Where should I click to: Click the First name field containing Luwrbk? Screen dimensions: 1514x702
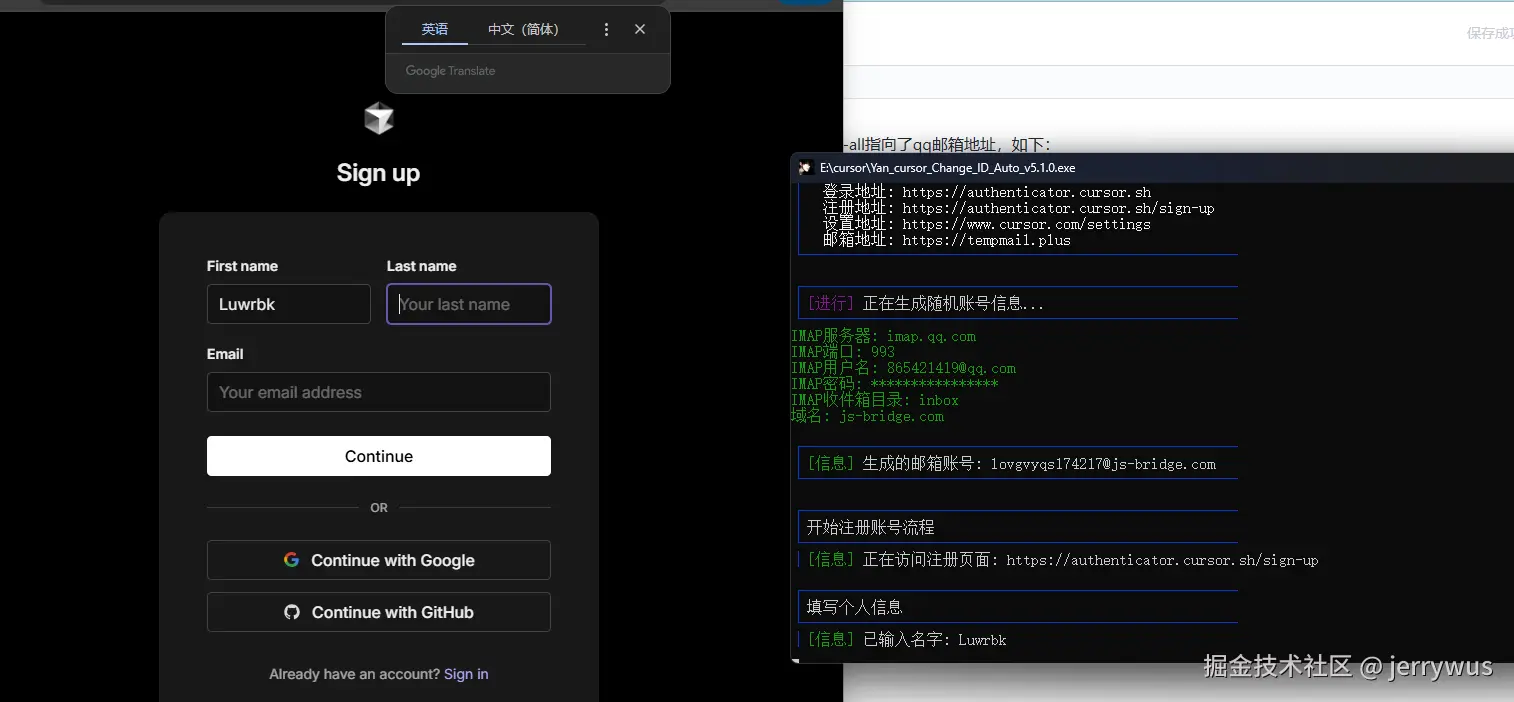tap(289, 304)
